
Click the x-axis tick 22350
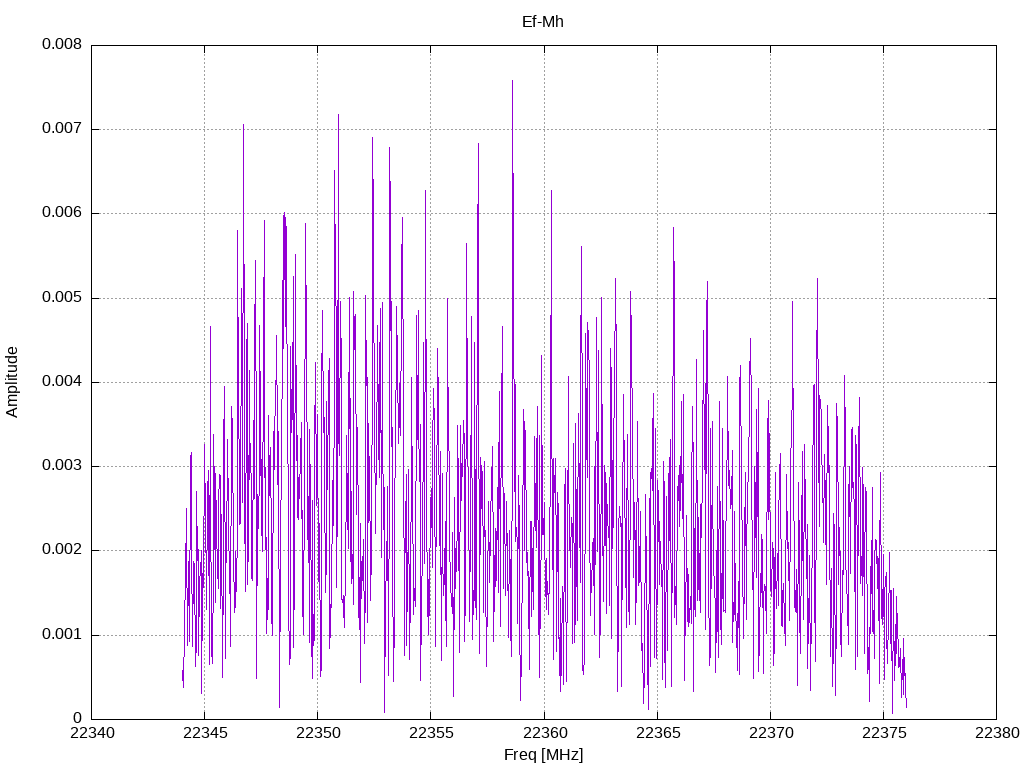click(x=318, y=733)
